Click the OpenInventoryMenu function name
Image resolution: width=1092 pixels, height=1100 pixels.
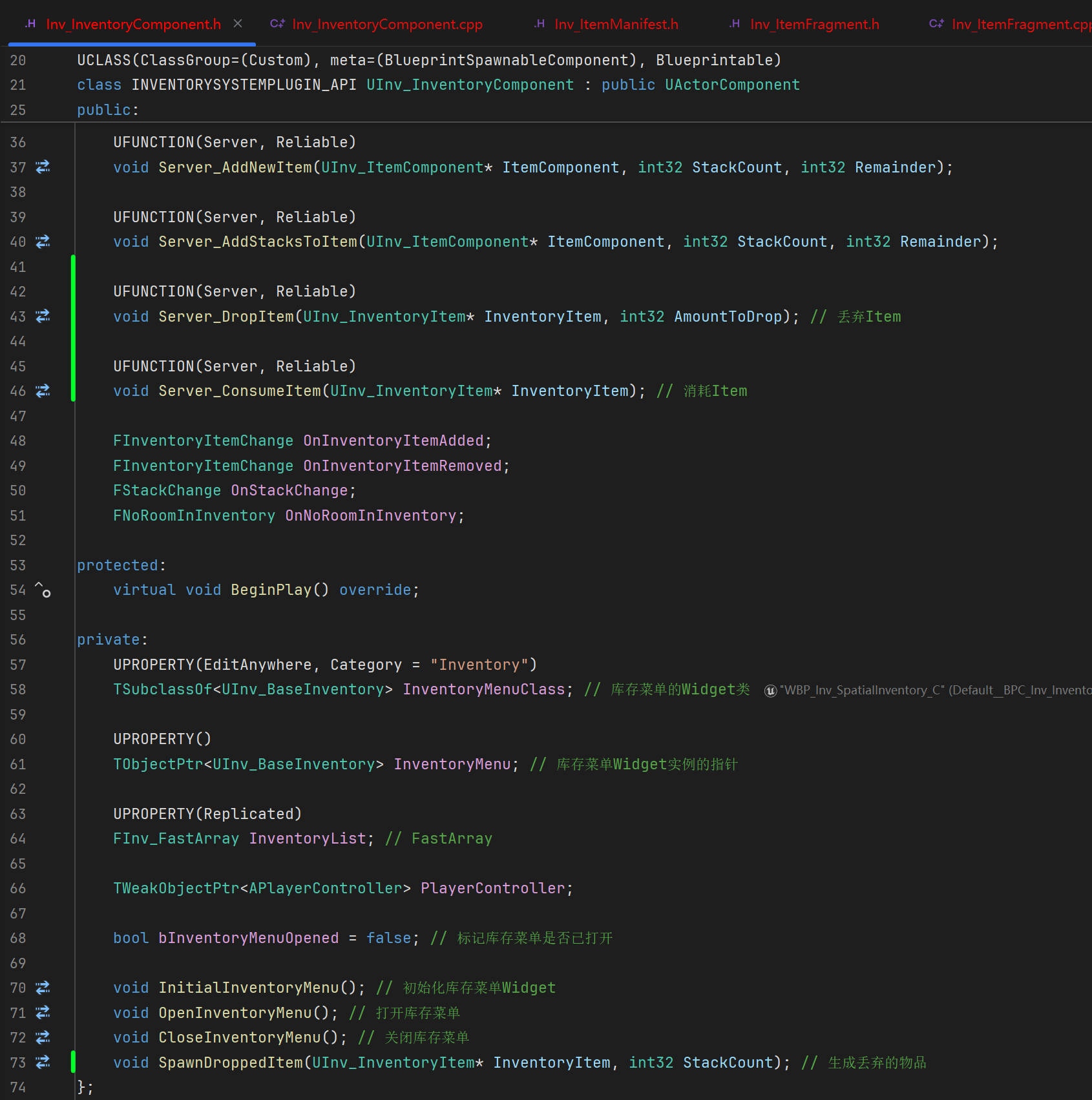[235, 1013]
